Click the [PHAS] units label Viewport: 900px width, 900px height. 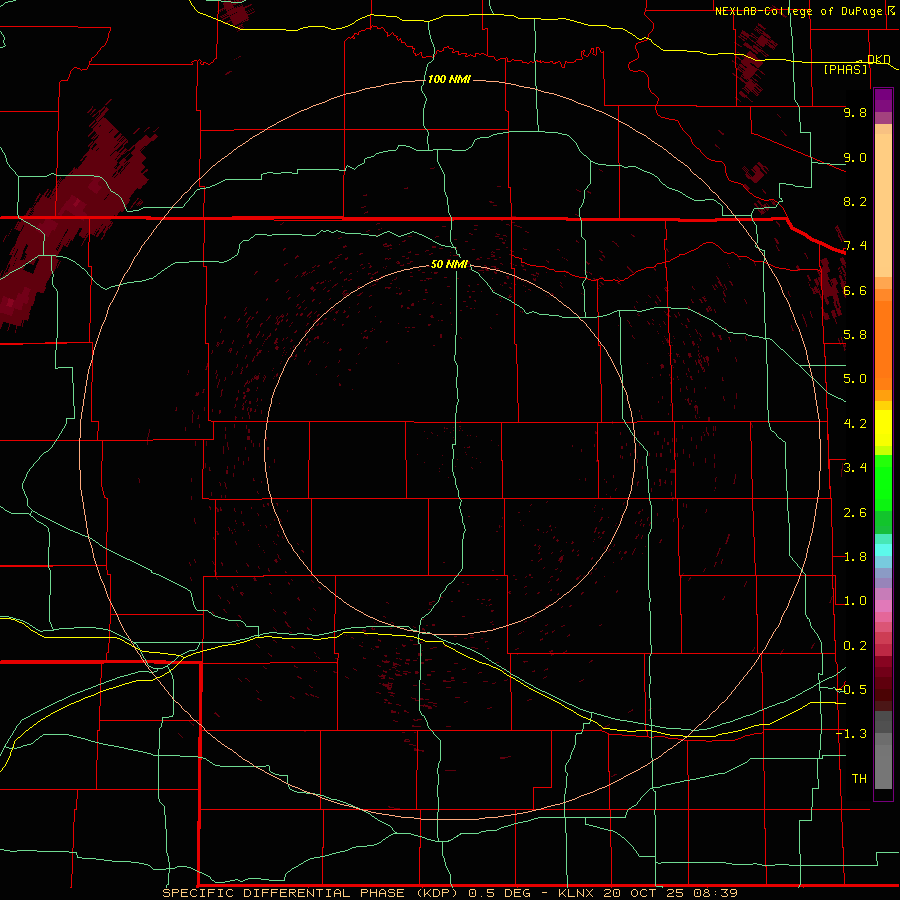point(845,69)
